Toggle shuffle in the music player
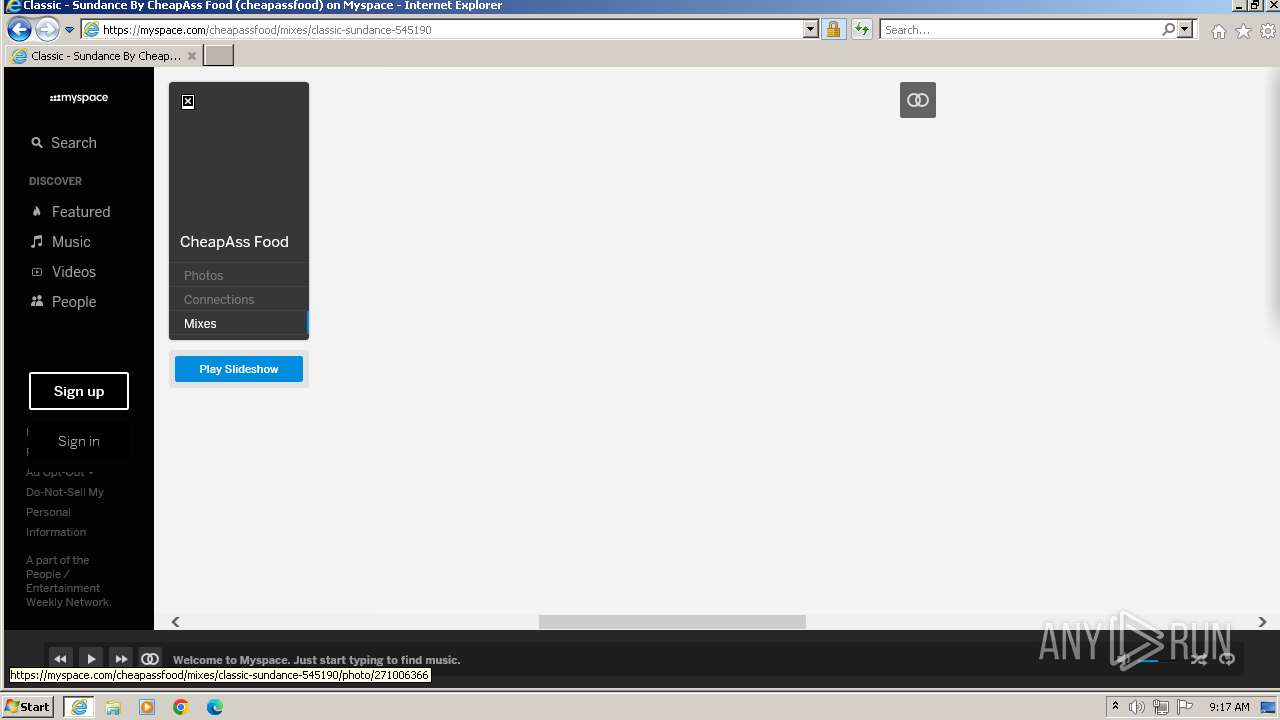Viewport: 1280px width, 720px height. click(x=1198, y=659)
